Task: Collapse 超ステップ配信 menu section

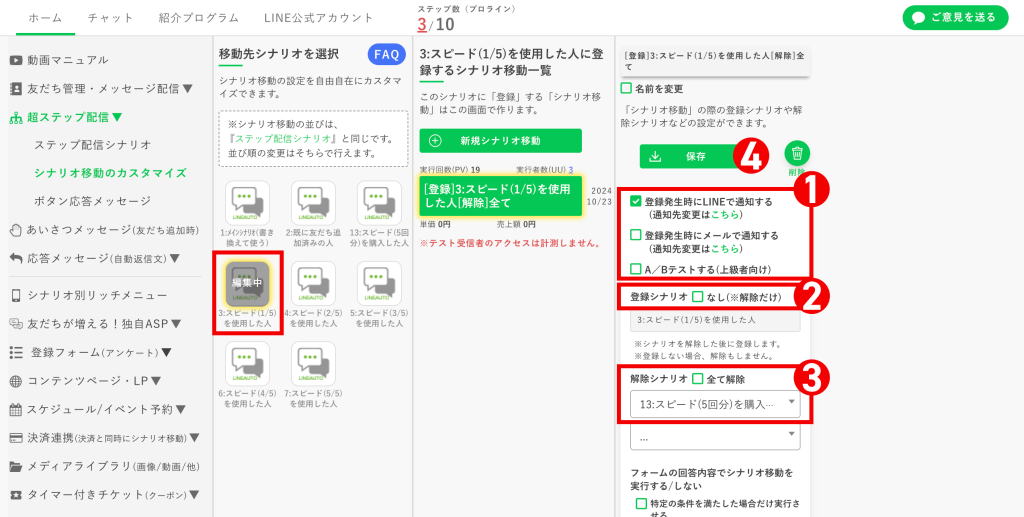Action: [66, 118]
